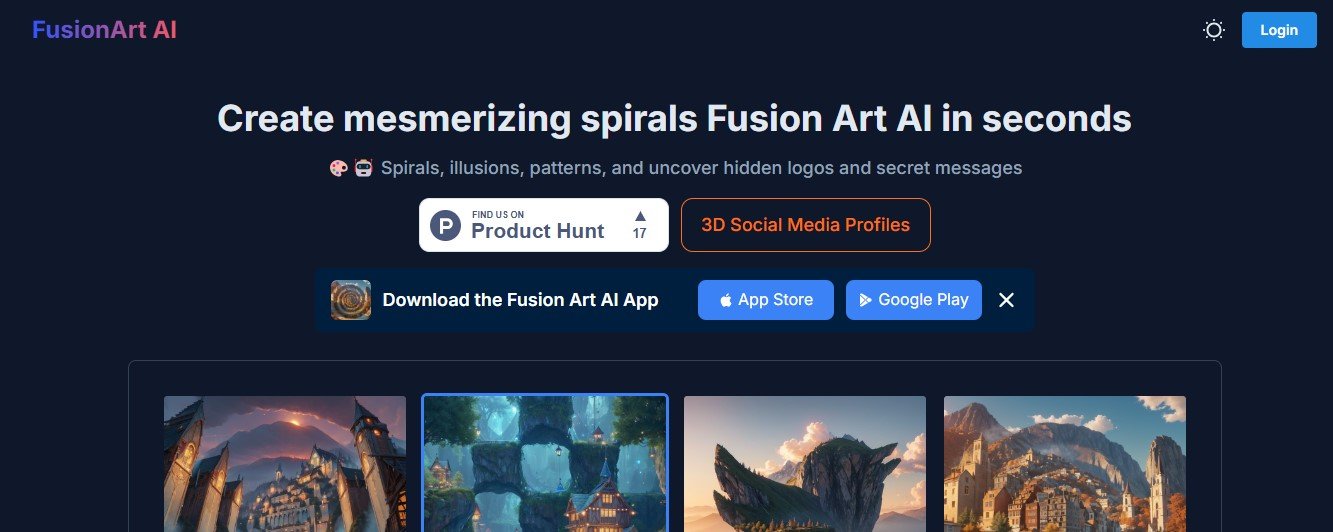Select the floating rock island thumbnail
The width and height of the screenshot is (1333, 532).
click(x=805, y=464)
